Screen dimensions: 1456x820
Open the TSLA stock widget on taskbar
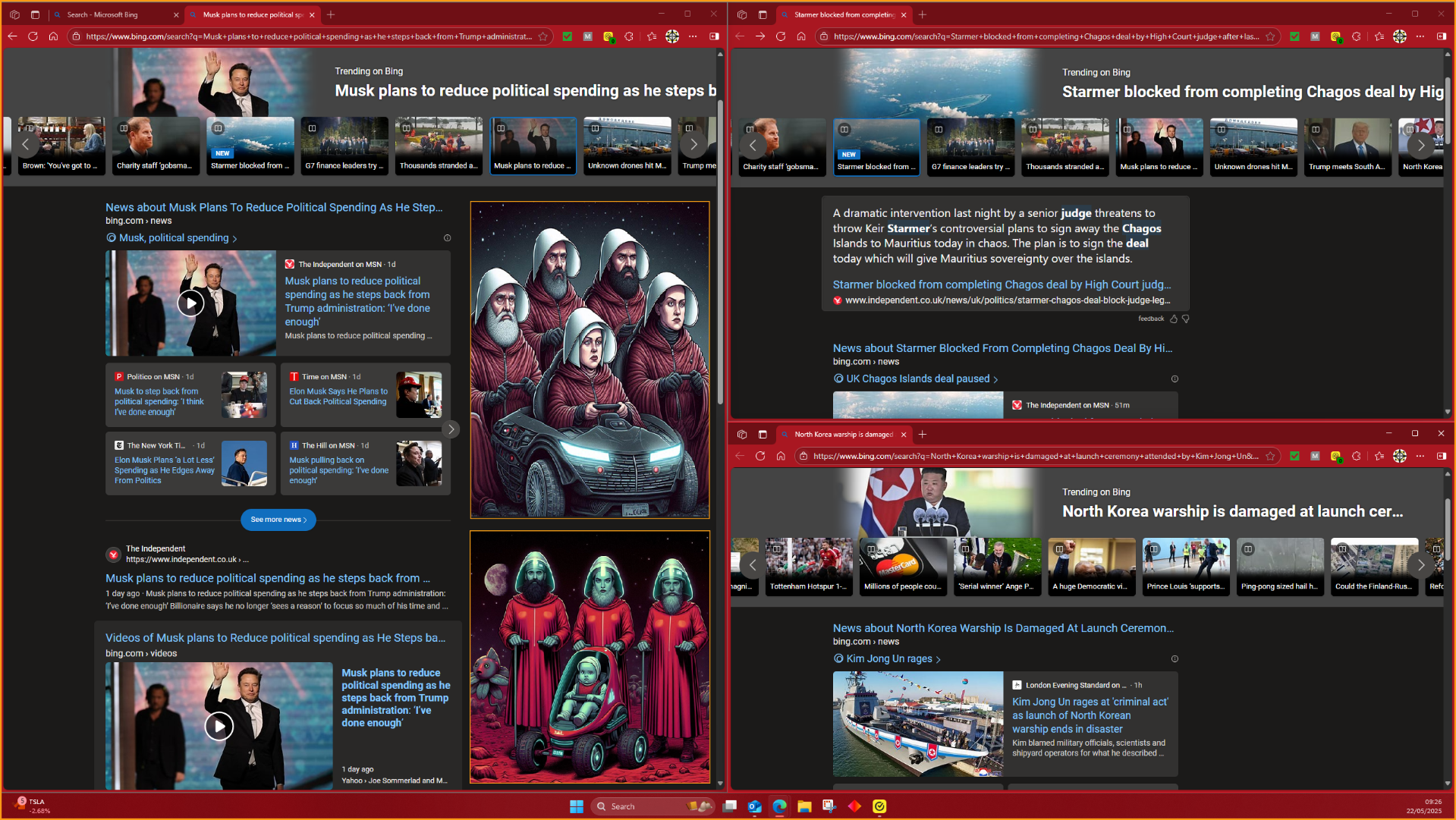tap(33, 806)
